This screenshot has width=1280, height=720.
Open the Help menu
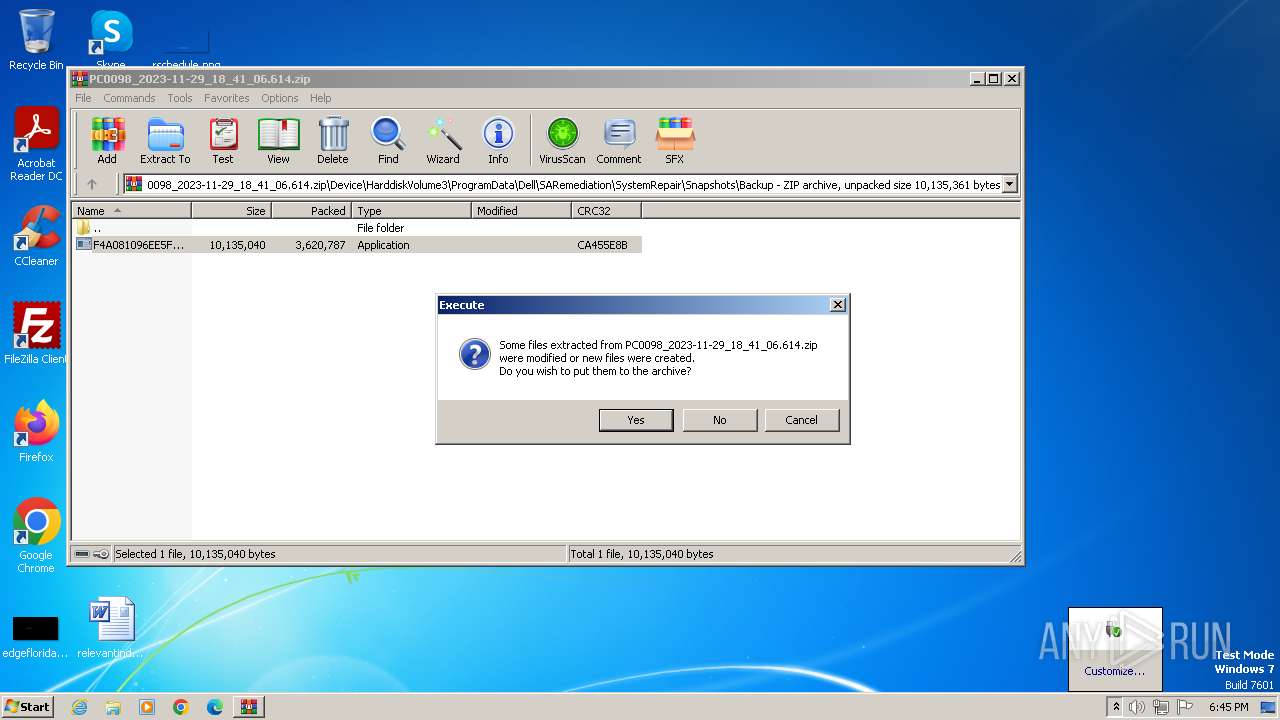click(320, 98)
